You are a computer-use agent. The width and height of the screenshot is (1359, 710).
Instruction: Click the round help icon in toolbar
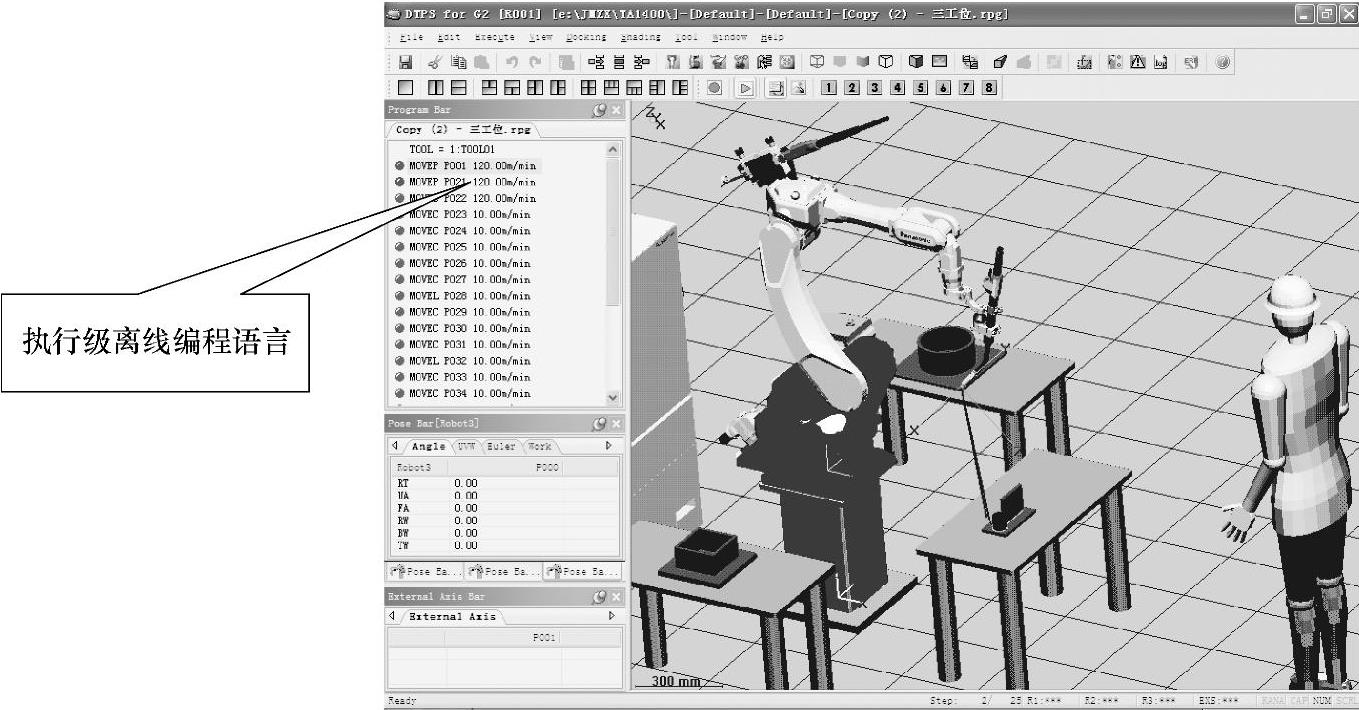point(1223,62)
